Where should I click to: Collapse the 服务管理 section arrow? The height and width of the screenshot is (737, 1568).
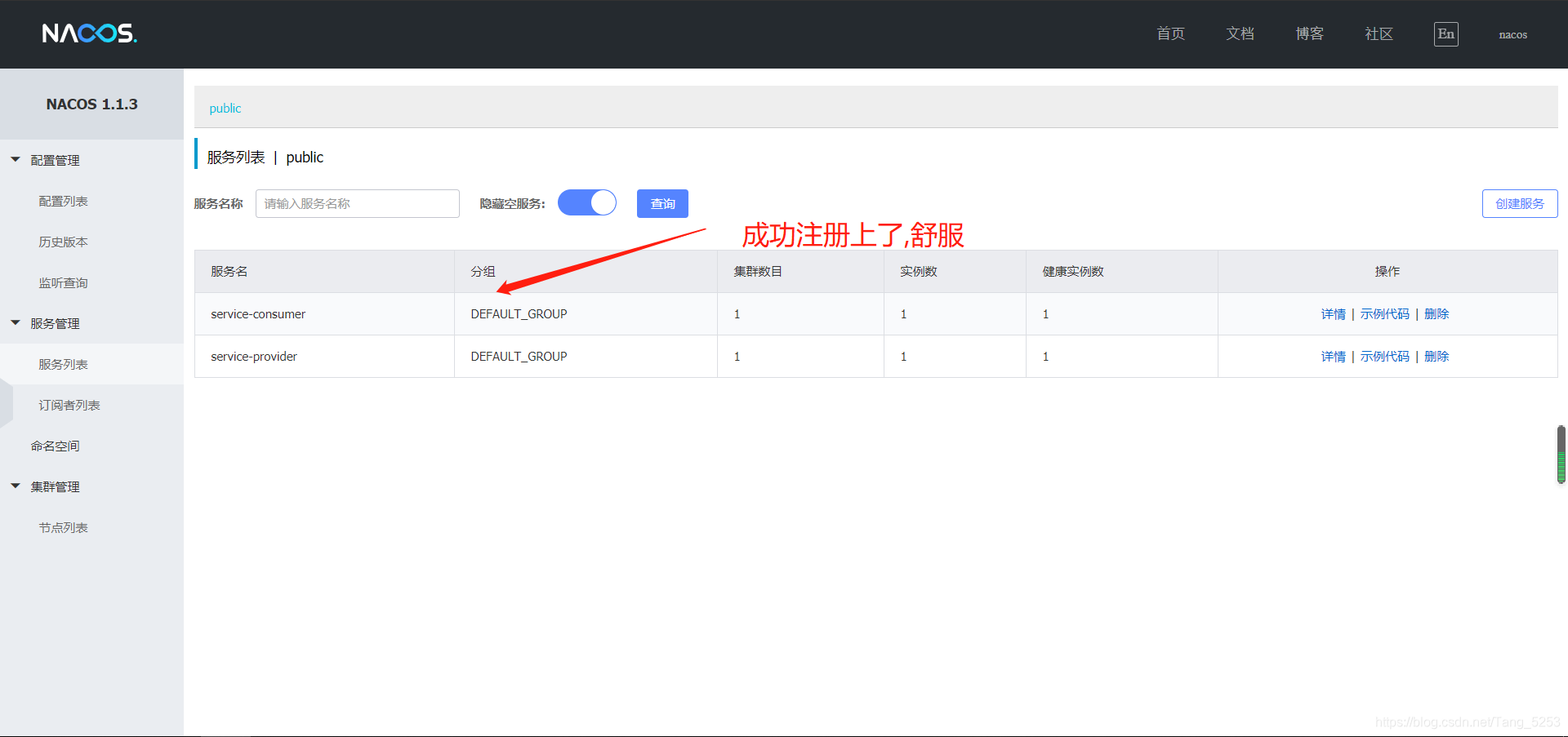coord(16,323)
